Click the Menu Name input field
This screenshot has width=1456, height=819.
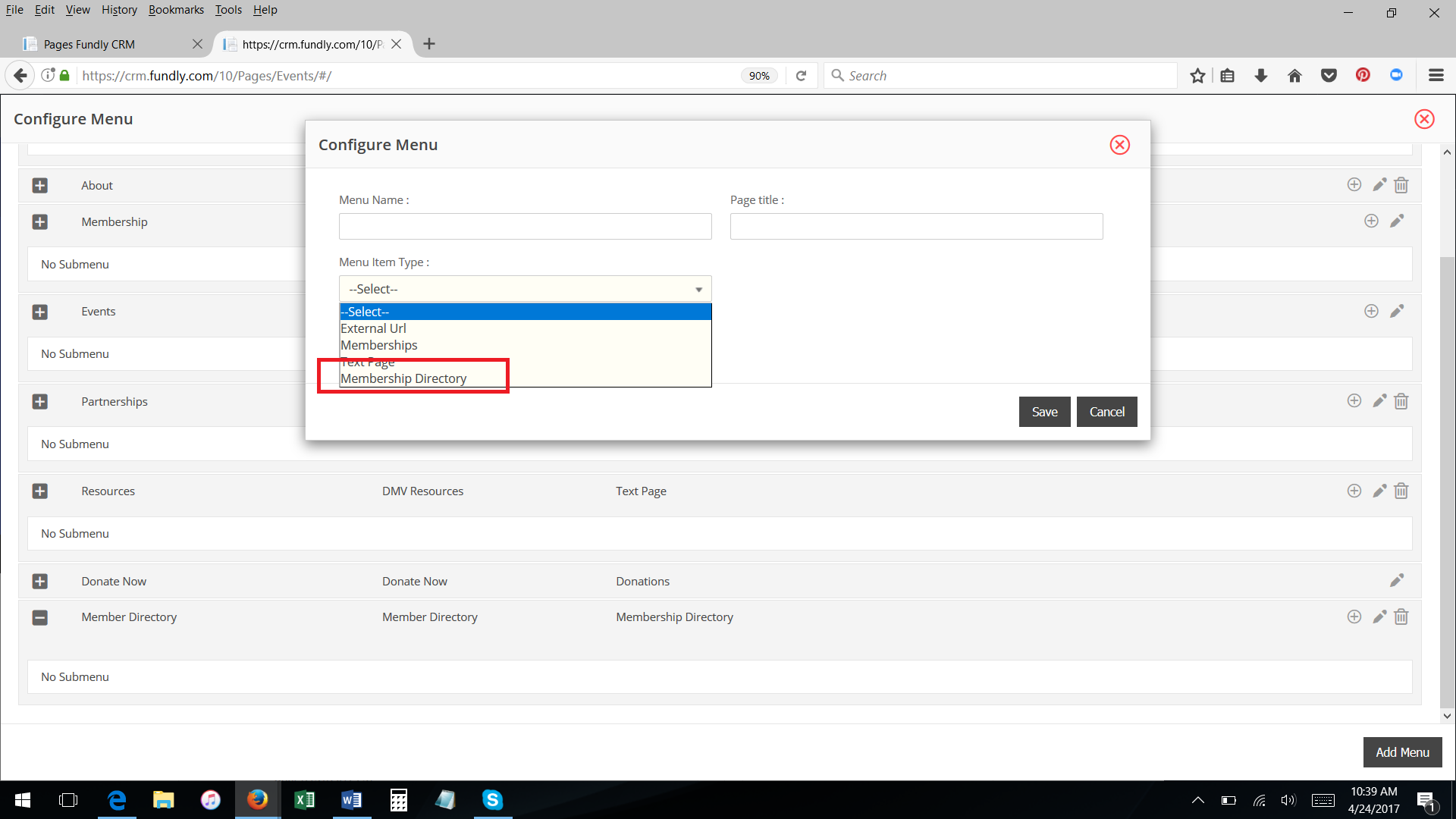525,226
